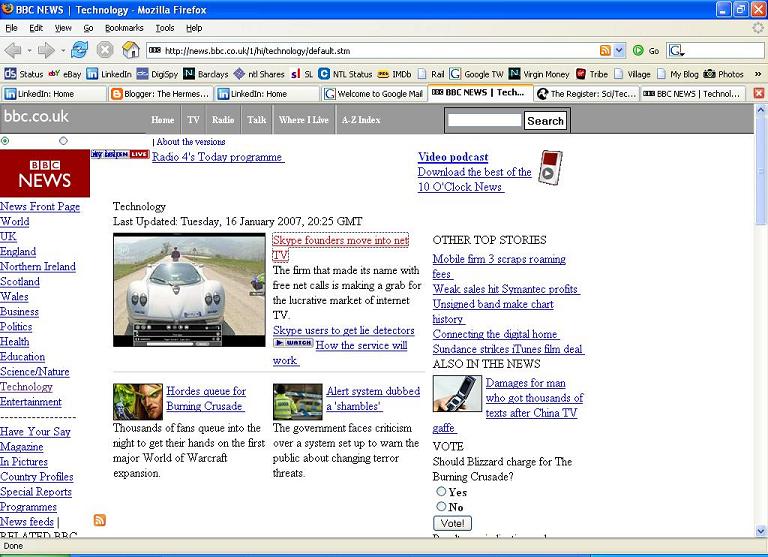This screenshot has height=557, width=768.
Task: Show more bookmarks with the chevron
Action: click(x=758, y=74)
